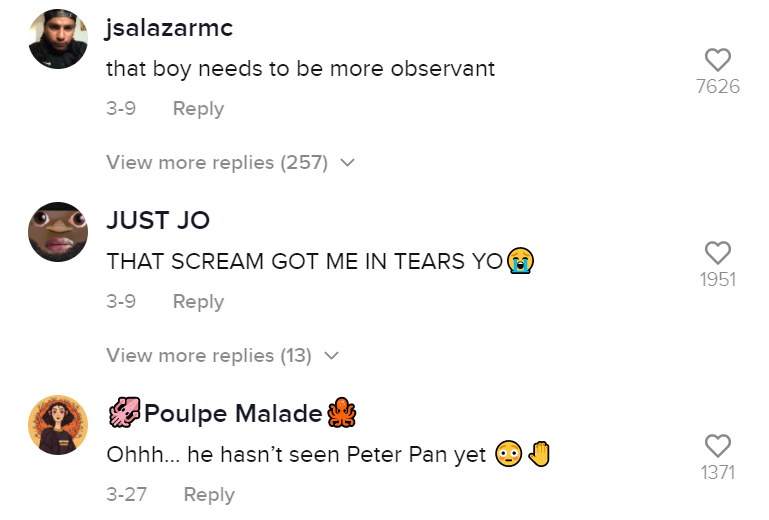Click the flushed face emoji
Viewport: 769px width, 520px height.
509,455
